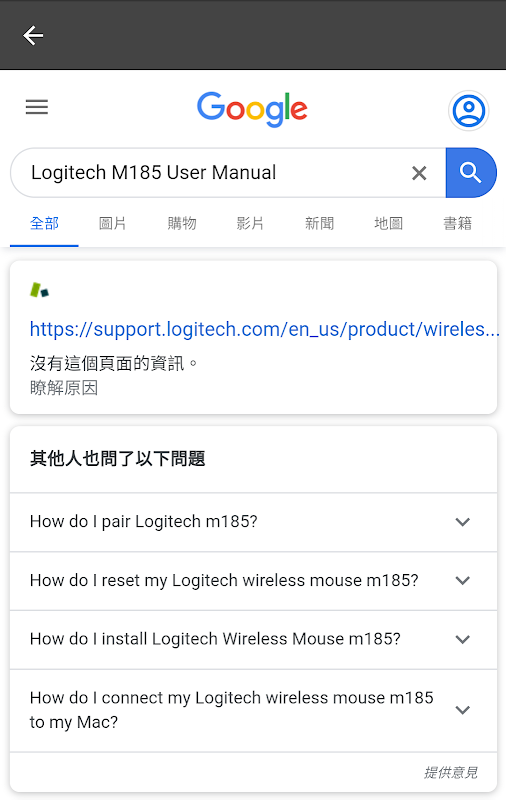Click the 瞭解原因 link
506x800 pixels.
tap(64, 388)
